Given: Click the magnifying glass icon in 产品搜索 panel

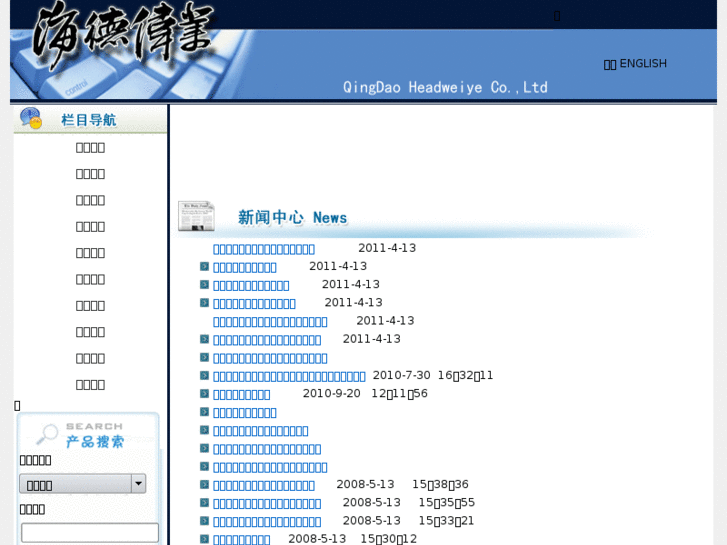Looking at the screenshot, I should click(x=47, y=434).
